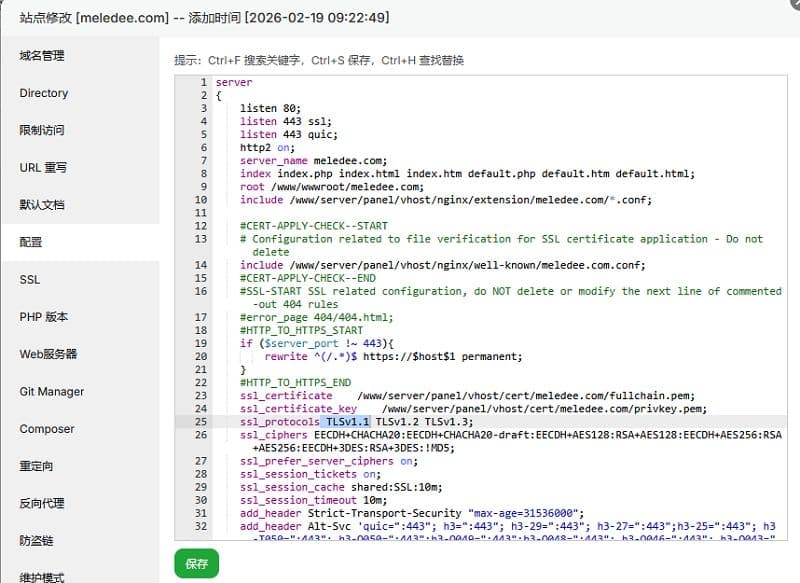Open the 域名管理 tab
The width and height of the screenshot is (800, 583).
click(x=42, y=55)
